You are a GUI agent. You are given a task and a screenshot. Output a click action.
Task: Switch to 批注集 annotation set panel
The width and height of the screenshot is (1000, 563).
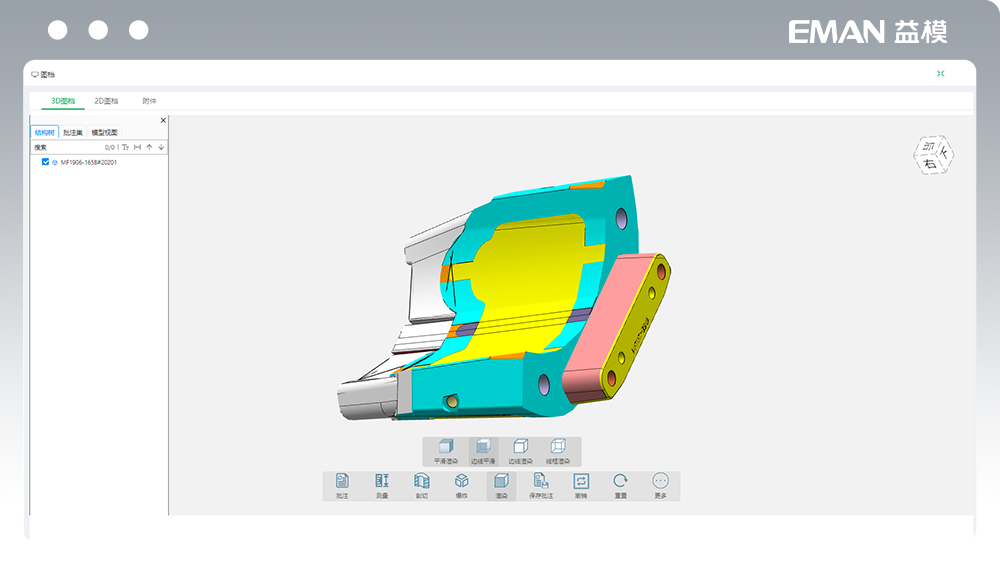click(x=73, y=132)
